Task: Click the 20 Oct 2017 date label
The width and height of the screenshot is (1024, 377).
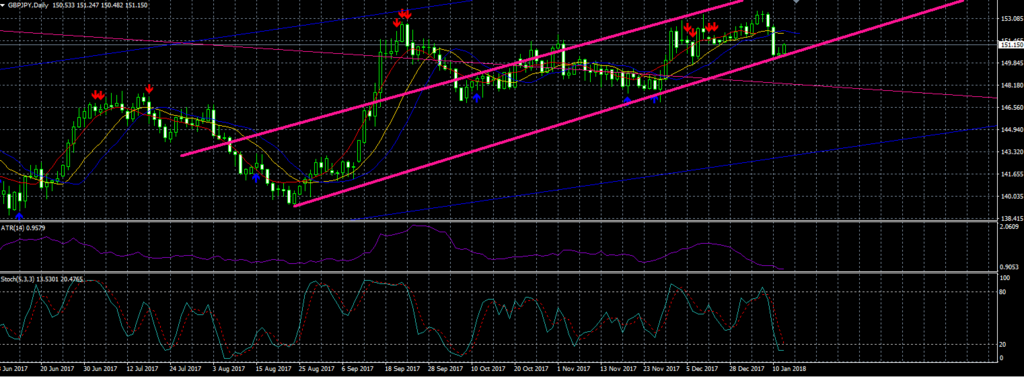Action: point(530,369)
